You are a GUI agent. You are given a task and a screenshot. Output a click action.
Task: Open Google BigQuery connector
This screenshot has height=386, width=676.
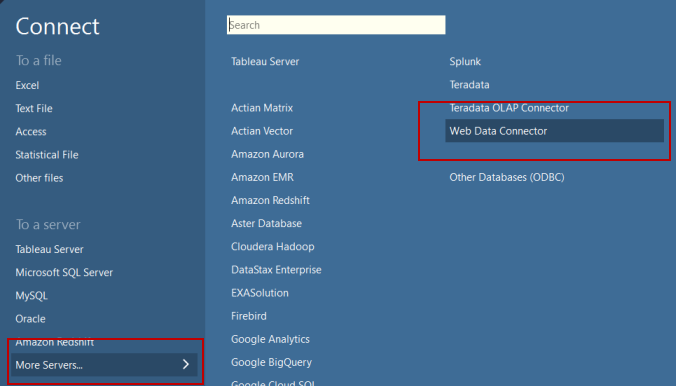(x=271, y=362)
